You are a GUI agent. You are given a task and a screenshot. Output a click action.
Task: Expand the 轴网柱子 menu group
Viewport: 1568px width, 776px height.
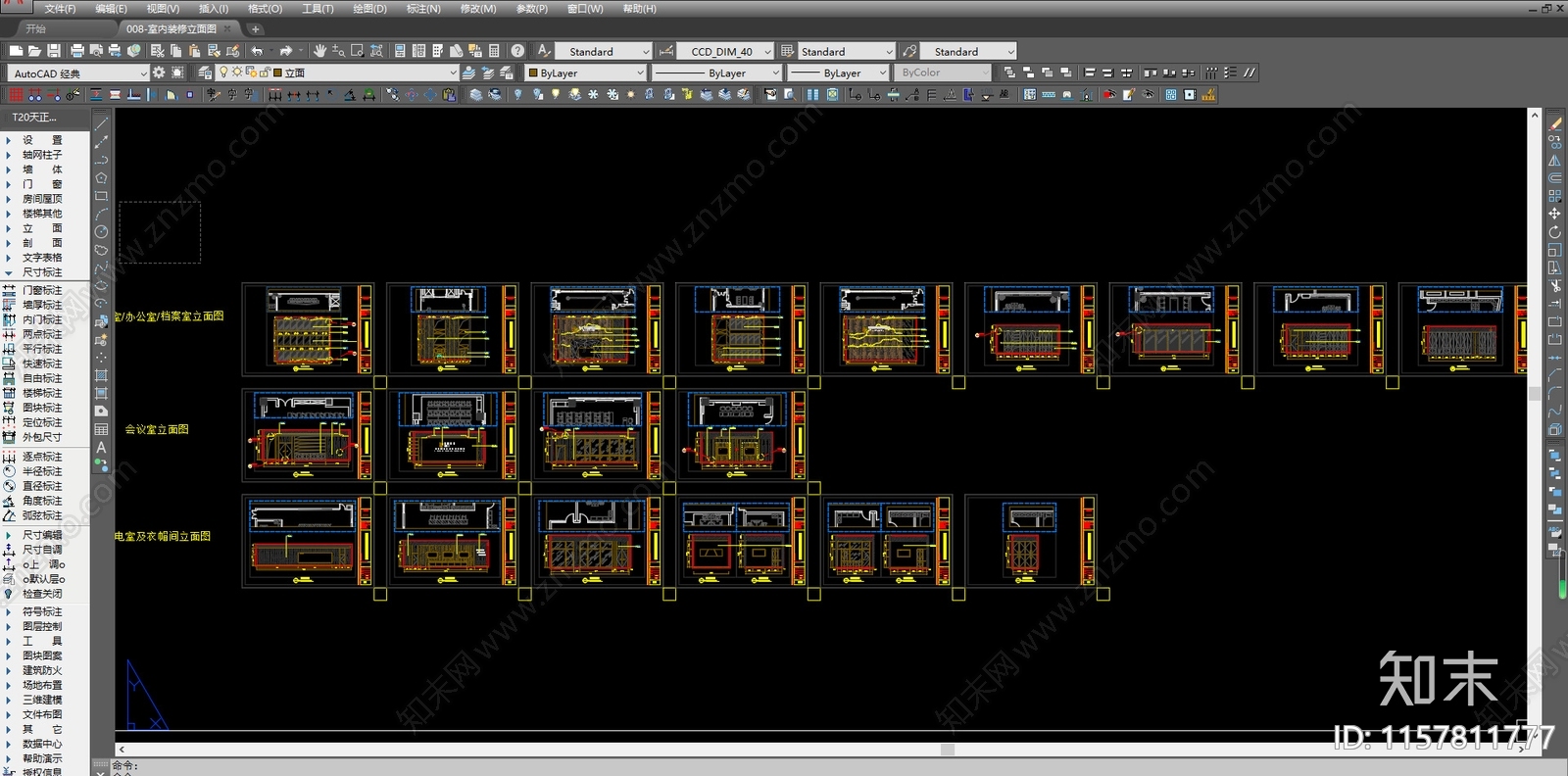[x=42, y=155]
